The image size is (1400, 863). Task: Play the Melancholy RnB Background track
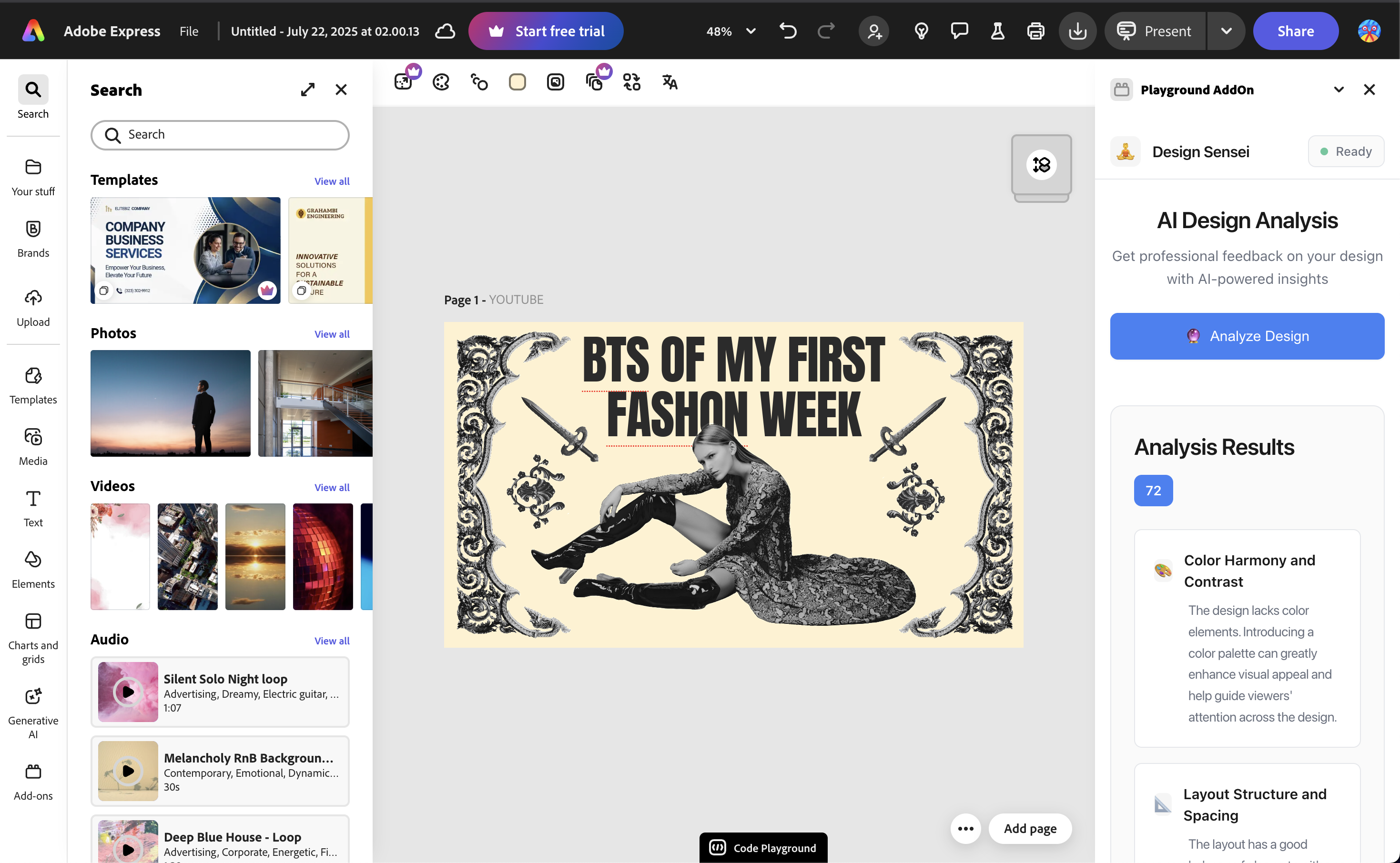pos(128,771)
